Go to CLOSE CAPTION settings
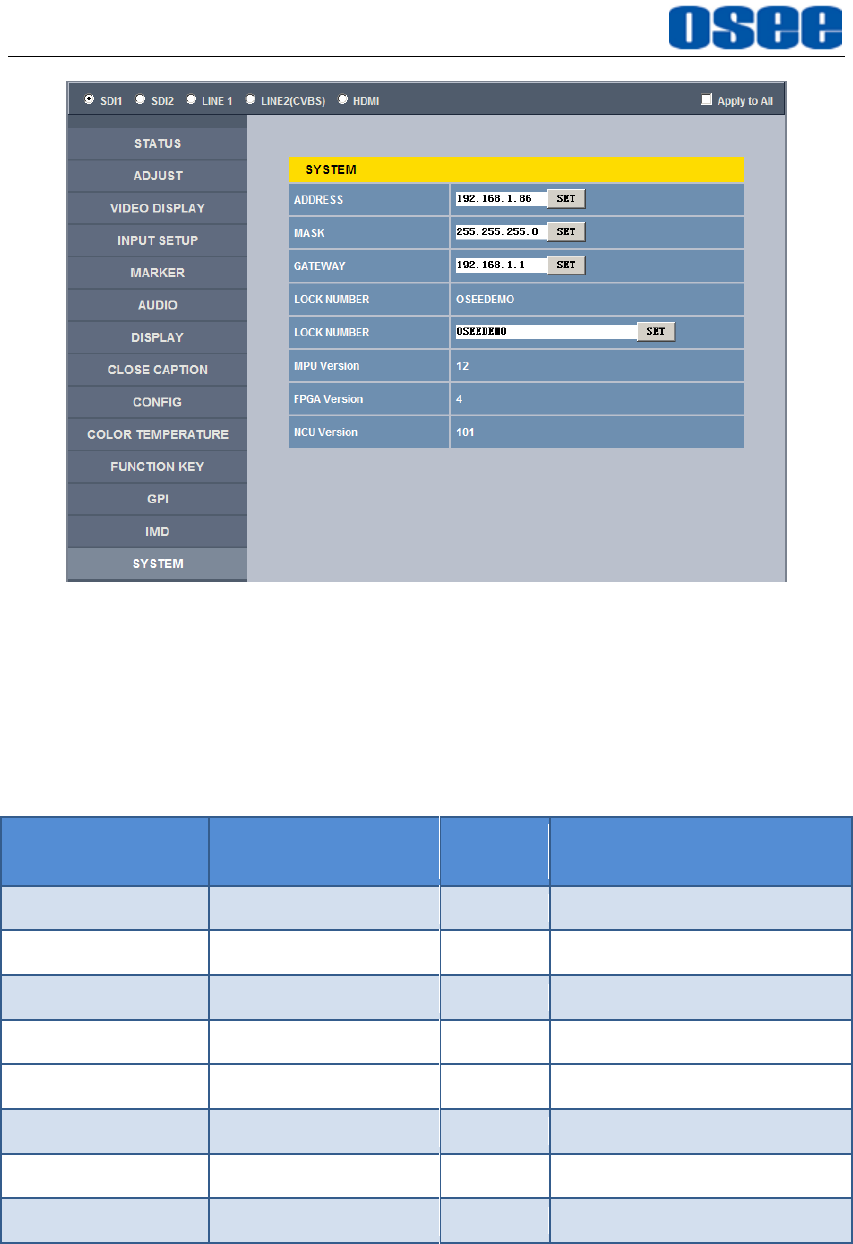Image resolution: width=853 pixels, height=1244 pixels. [x=157, y=370]
